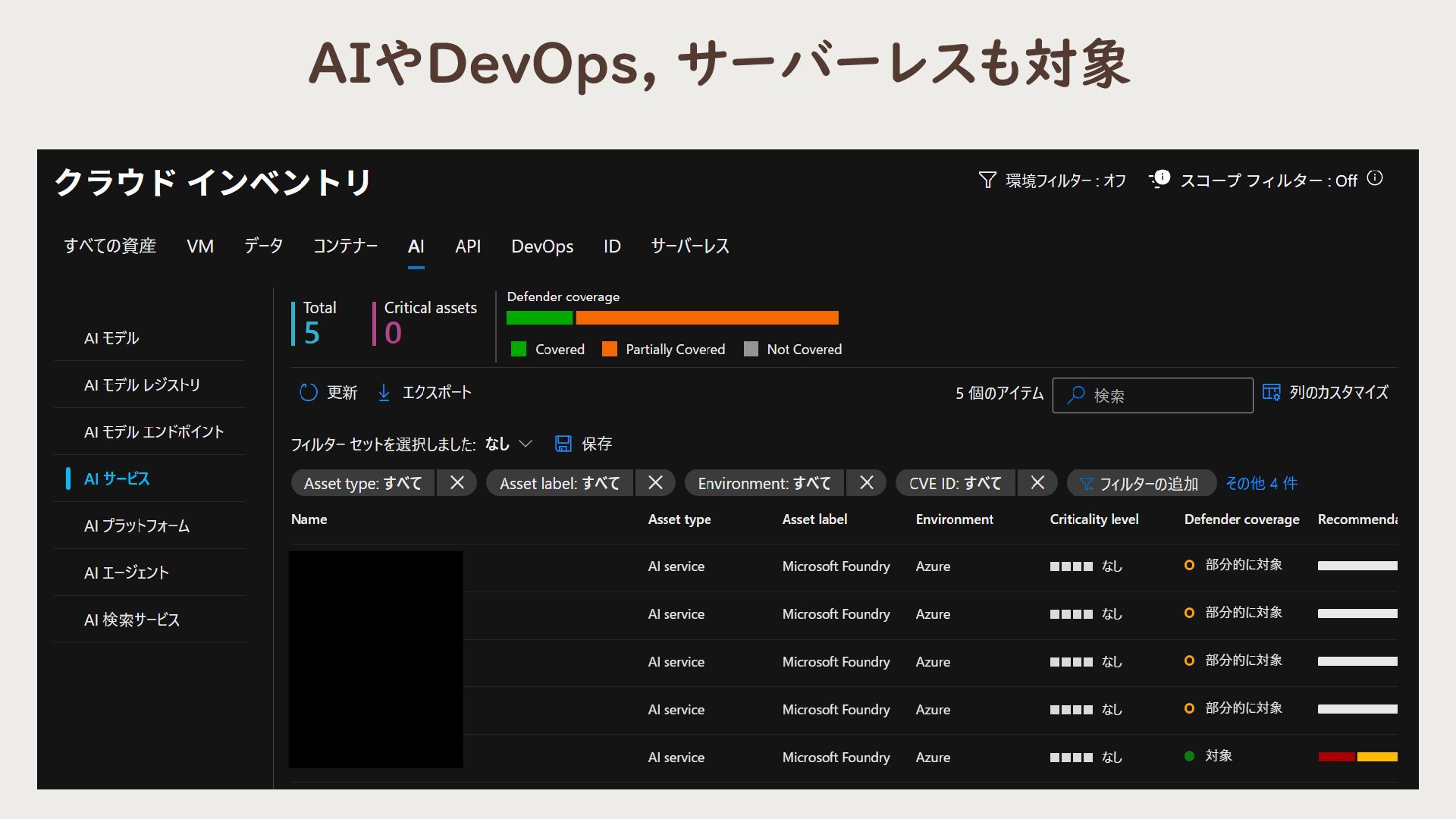The width and height of the screenshot is (1456, 819).
Task: Remove the Environment filter chip
Action: pos(866,483)
